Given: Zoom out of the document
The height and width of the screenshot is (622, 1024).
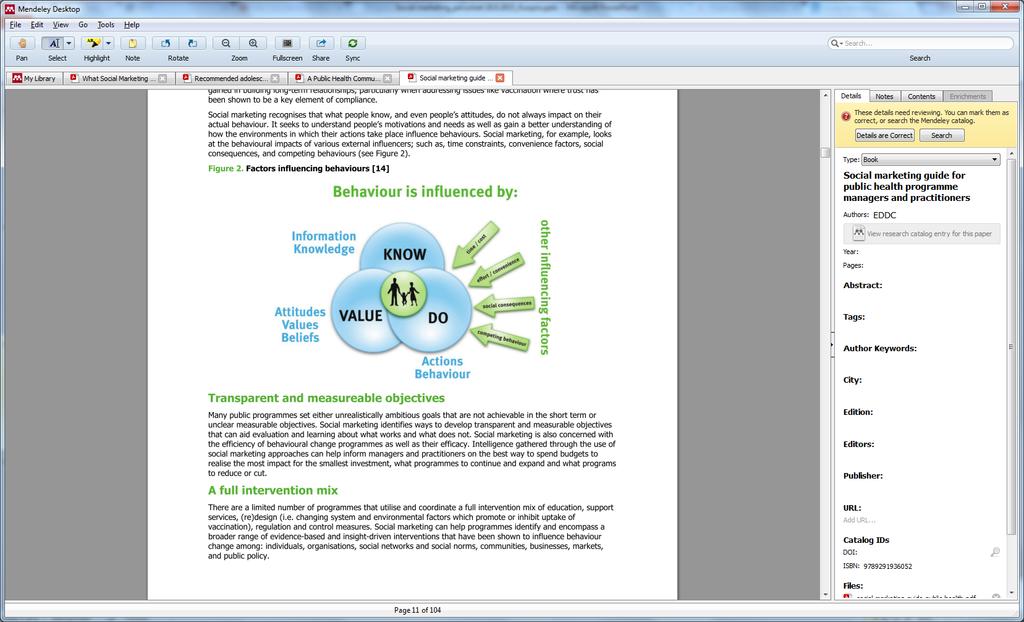Looking at the screenshot, I should point(226,43).
